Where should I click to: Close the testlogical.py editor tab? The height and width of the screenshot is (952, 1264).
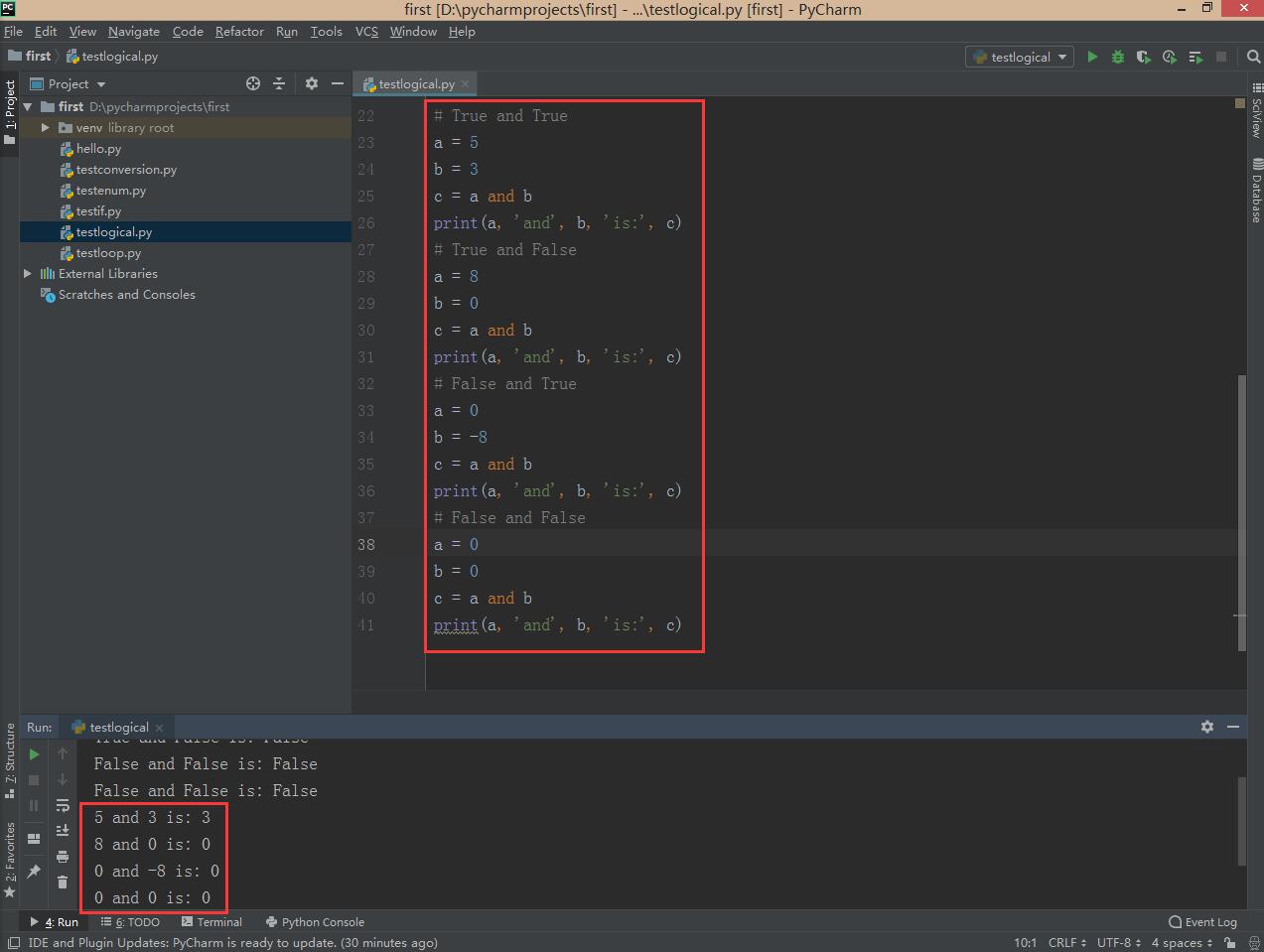coord(465,84)
